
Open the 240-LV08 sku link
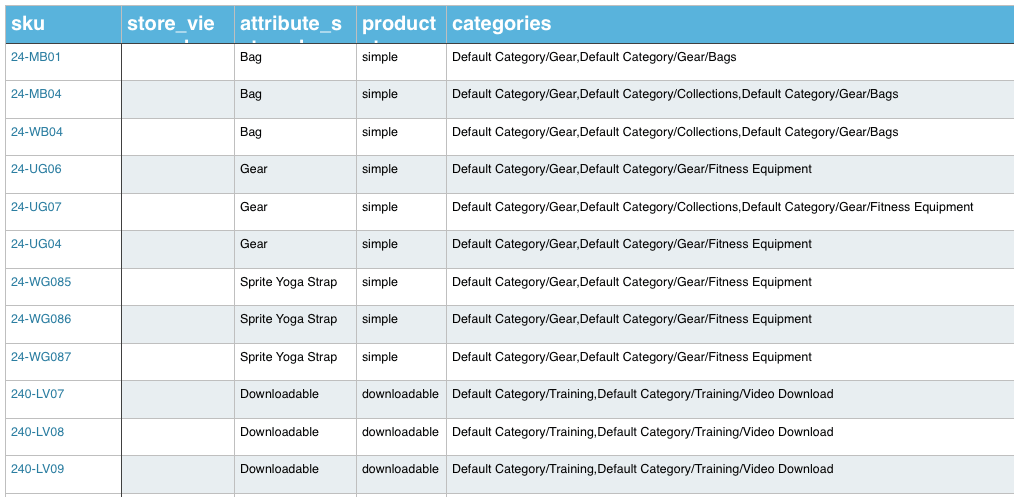click(38, 432)
